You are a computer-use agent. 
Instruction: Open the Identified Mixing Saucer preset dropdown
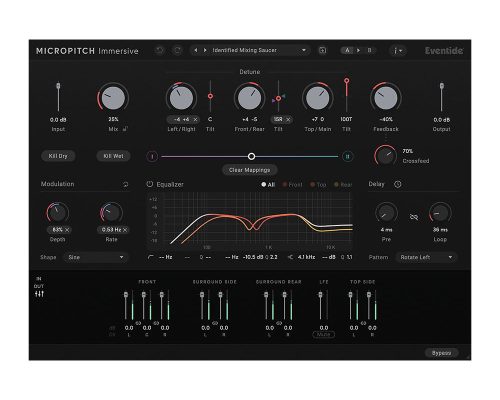click(x=250, y=50)
